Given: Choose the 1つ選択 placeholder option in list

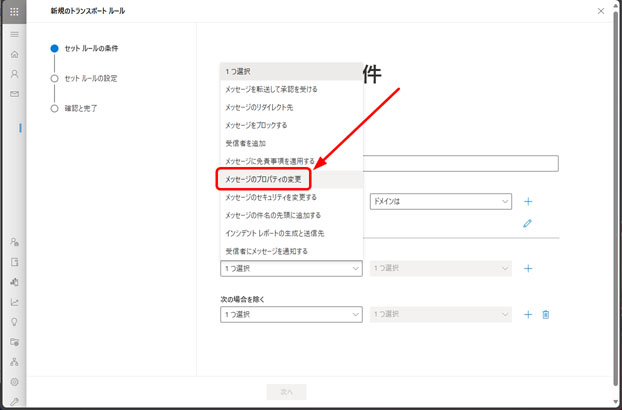Looking at the screenshot, I should [x=292, y=71].
